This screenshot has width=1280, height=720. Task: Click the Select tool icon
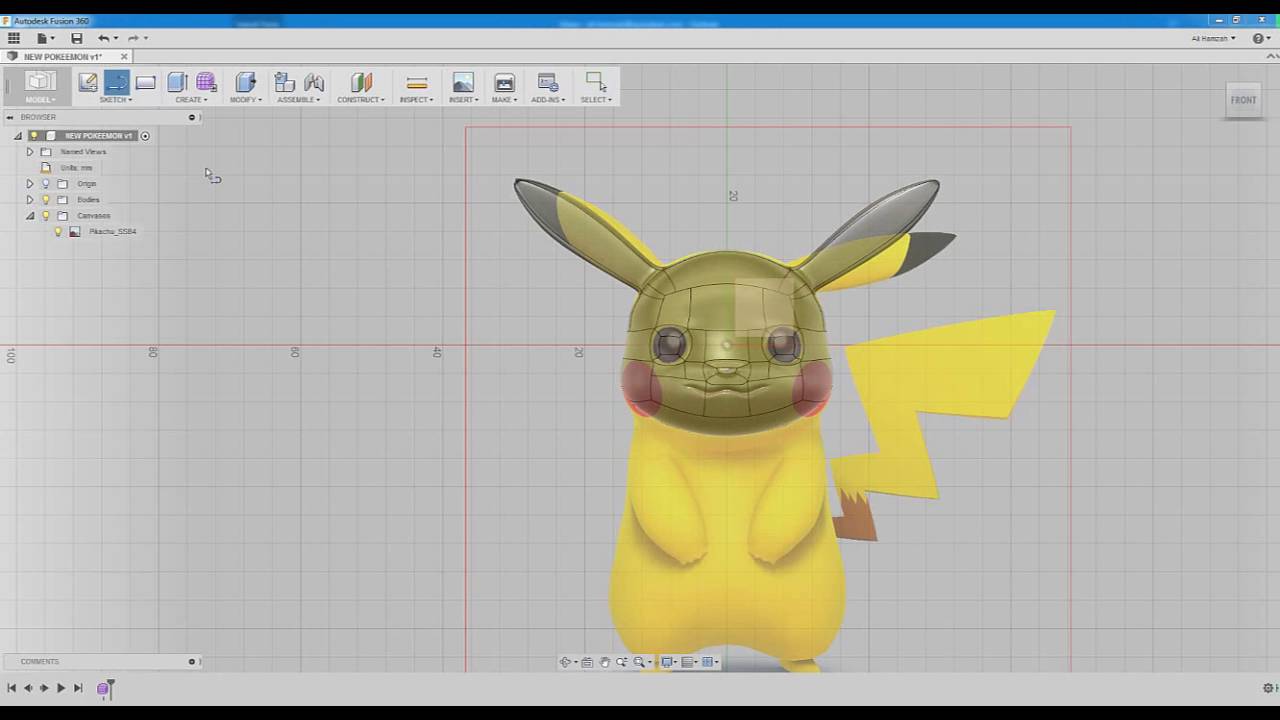pyautogui.click(x=595, y=82)
